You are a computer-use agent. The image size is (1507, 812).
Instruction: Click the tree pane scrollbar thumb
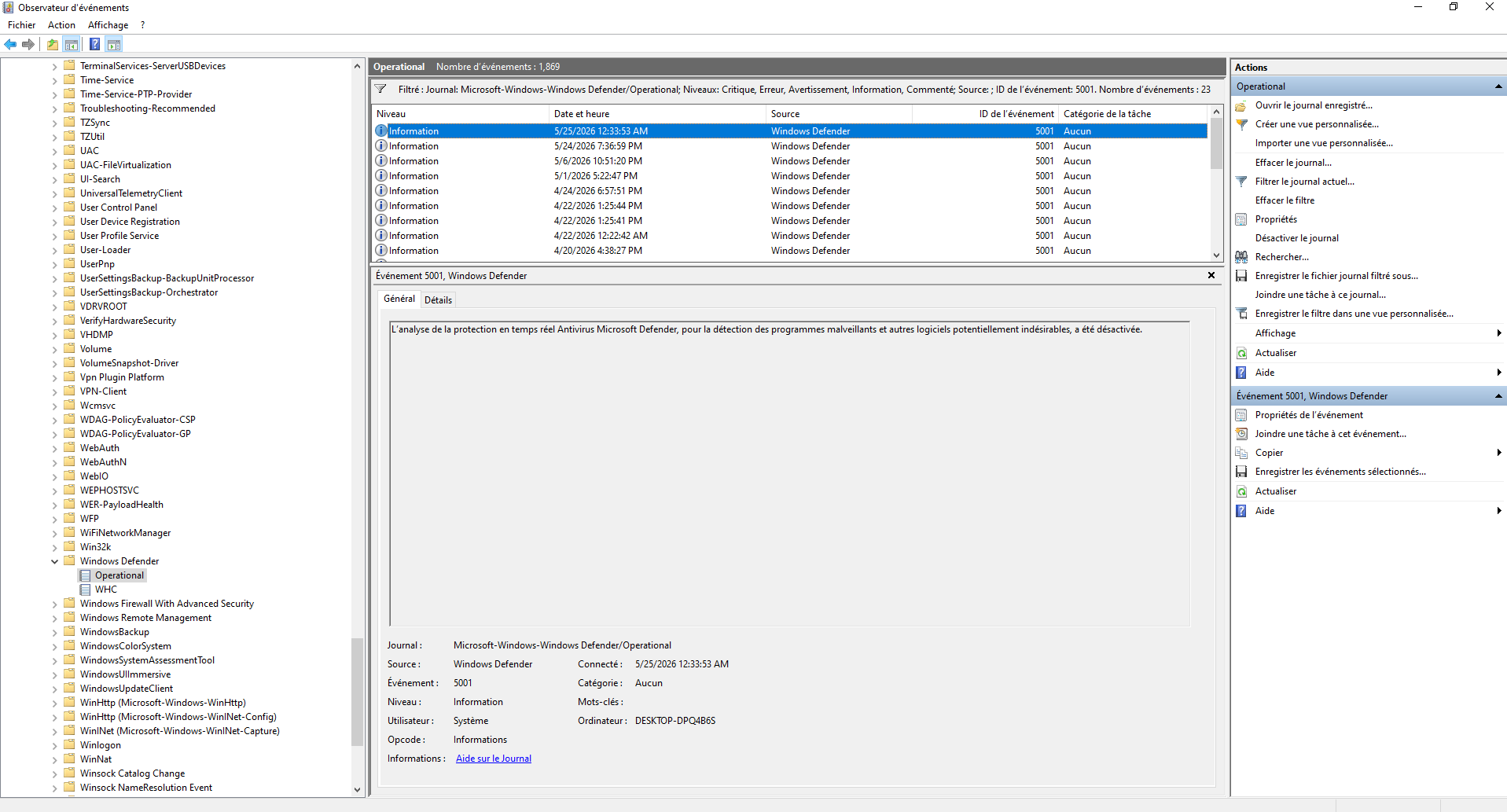[x=357, y=692]
